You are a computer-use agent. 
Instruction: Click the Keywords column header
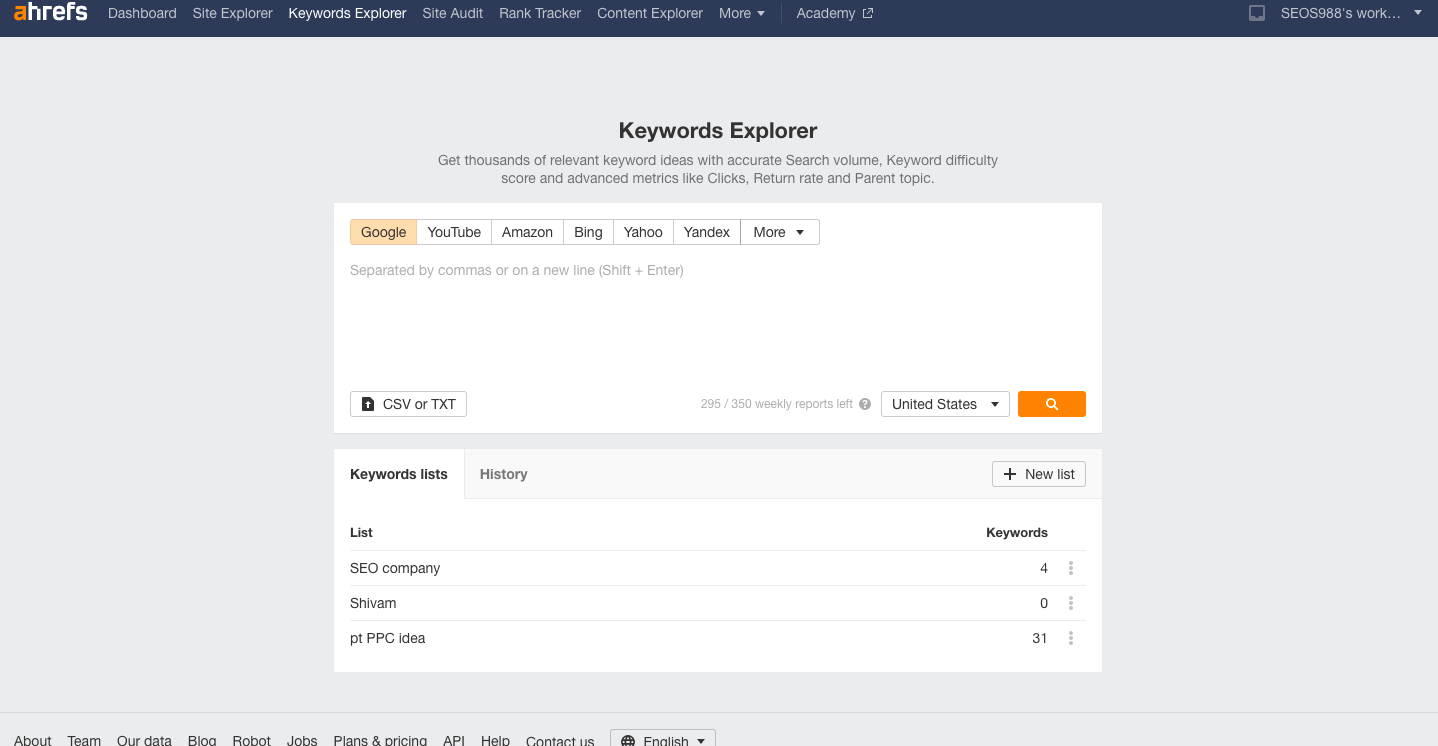click(x=1017, y=532)
